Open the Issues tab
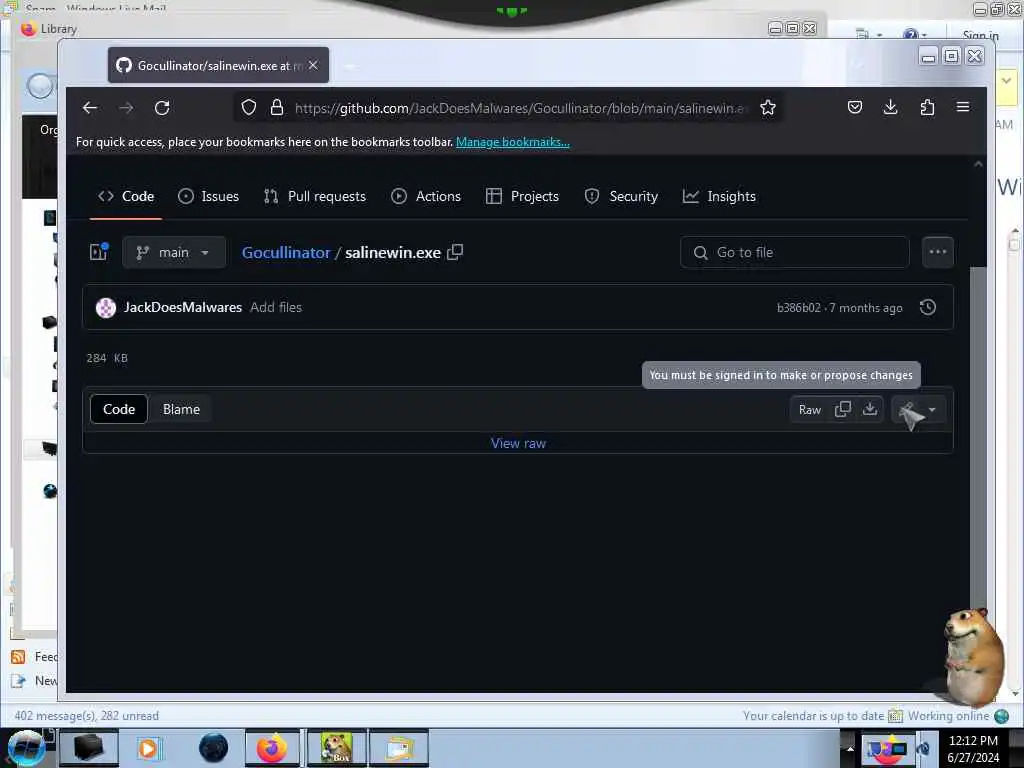This screenshot has height=768, width=1024. coord(208,196)
